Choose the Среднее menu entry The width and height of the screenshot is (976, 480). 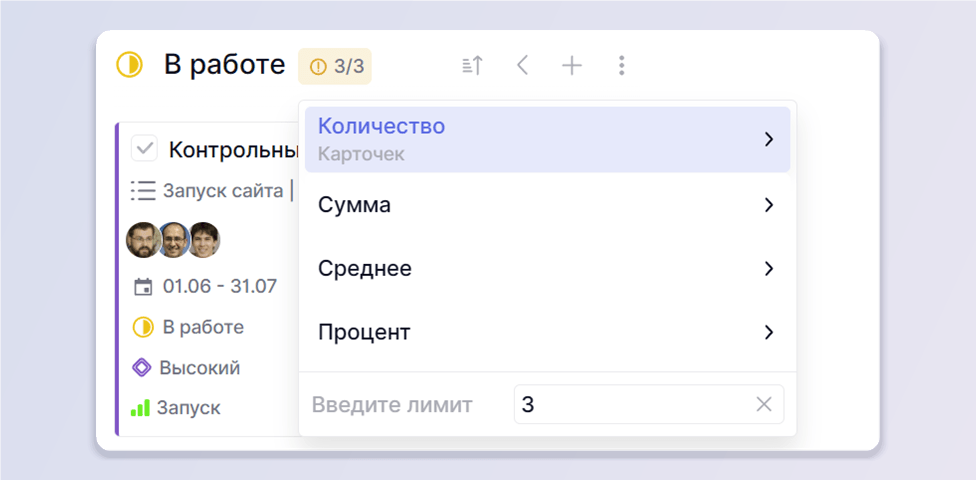point(547,268)
